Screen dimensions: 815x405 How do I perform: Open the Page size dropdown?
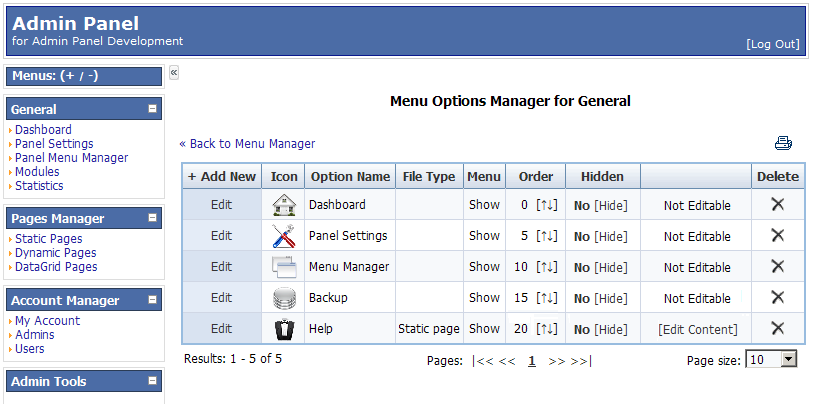(771, 359)
